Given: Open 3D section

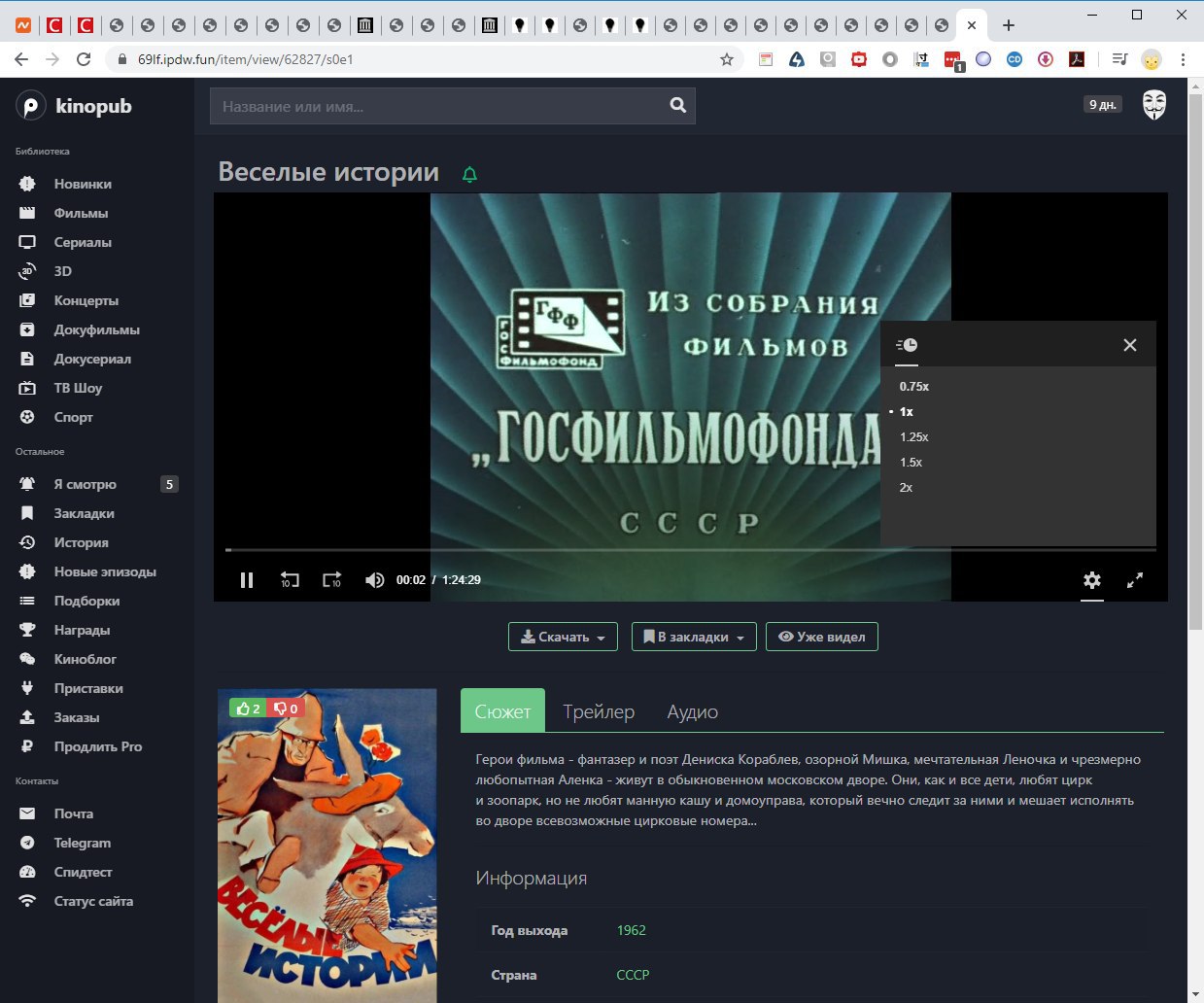Looking at the screenshot, I should point(63,271).
